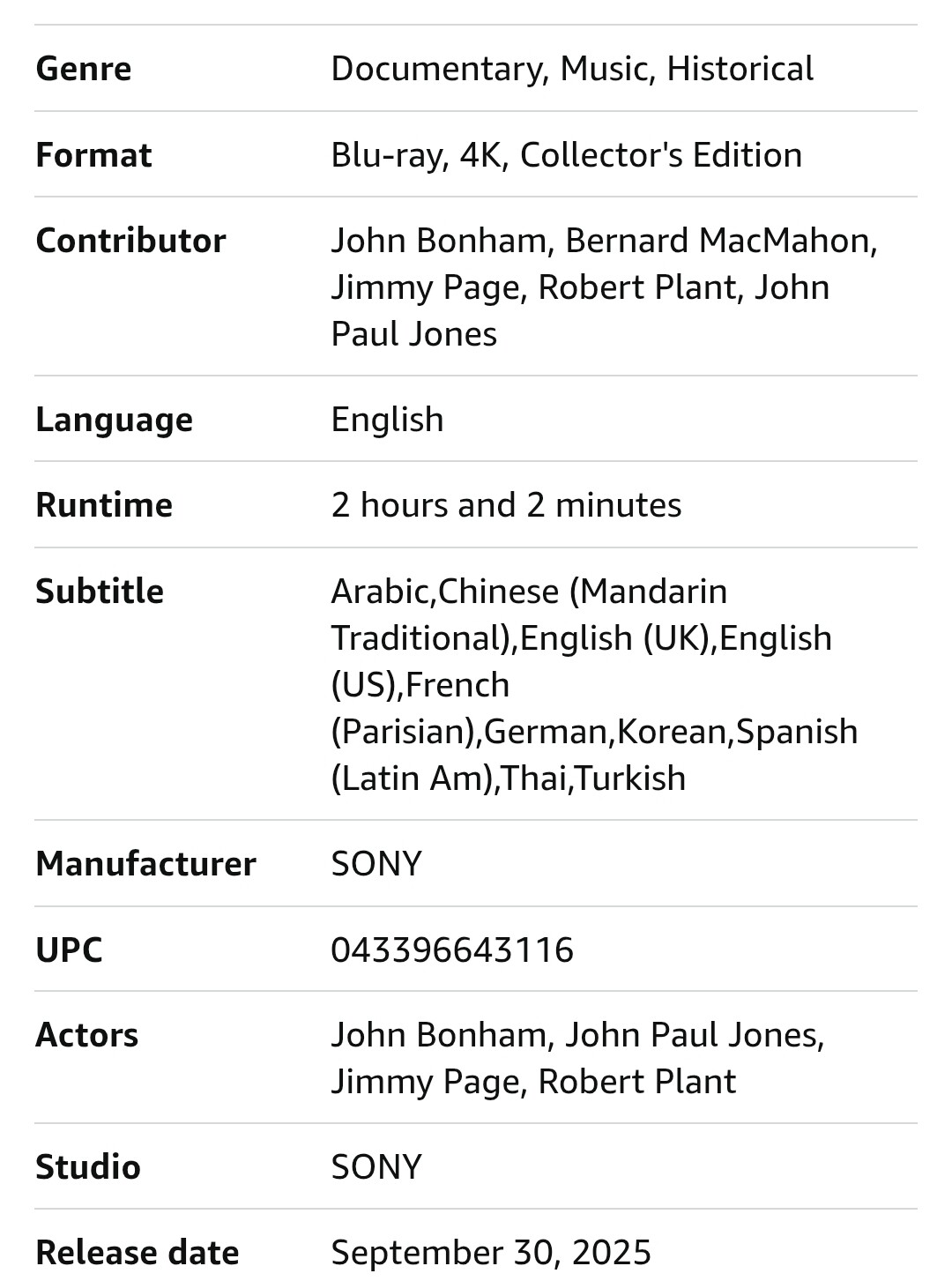The height and width of the screenshot is (1281, 952).
Task: Select the Language row label
Action: click(x=115, y=420)
